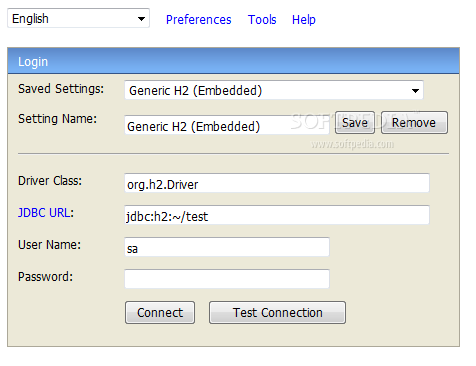Image resolution: width=476 pixels, height=366 pixels.
Task: Click the Saved Settings label text
Action: [x=61, y=89]
